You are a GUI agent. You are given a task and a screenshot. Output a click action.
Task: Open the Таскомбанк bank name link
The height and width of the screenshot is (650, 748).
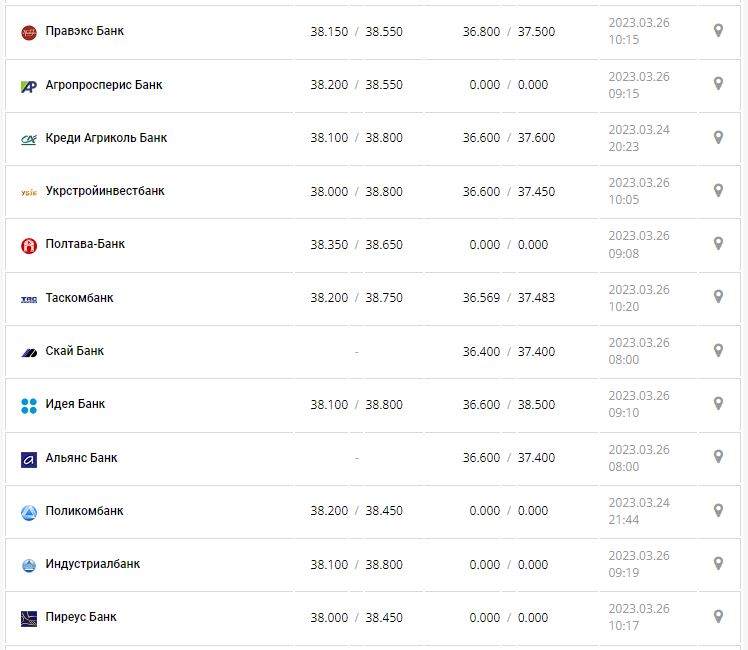(x=80, y=298)
